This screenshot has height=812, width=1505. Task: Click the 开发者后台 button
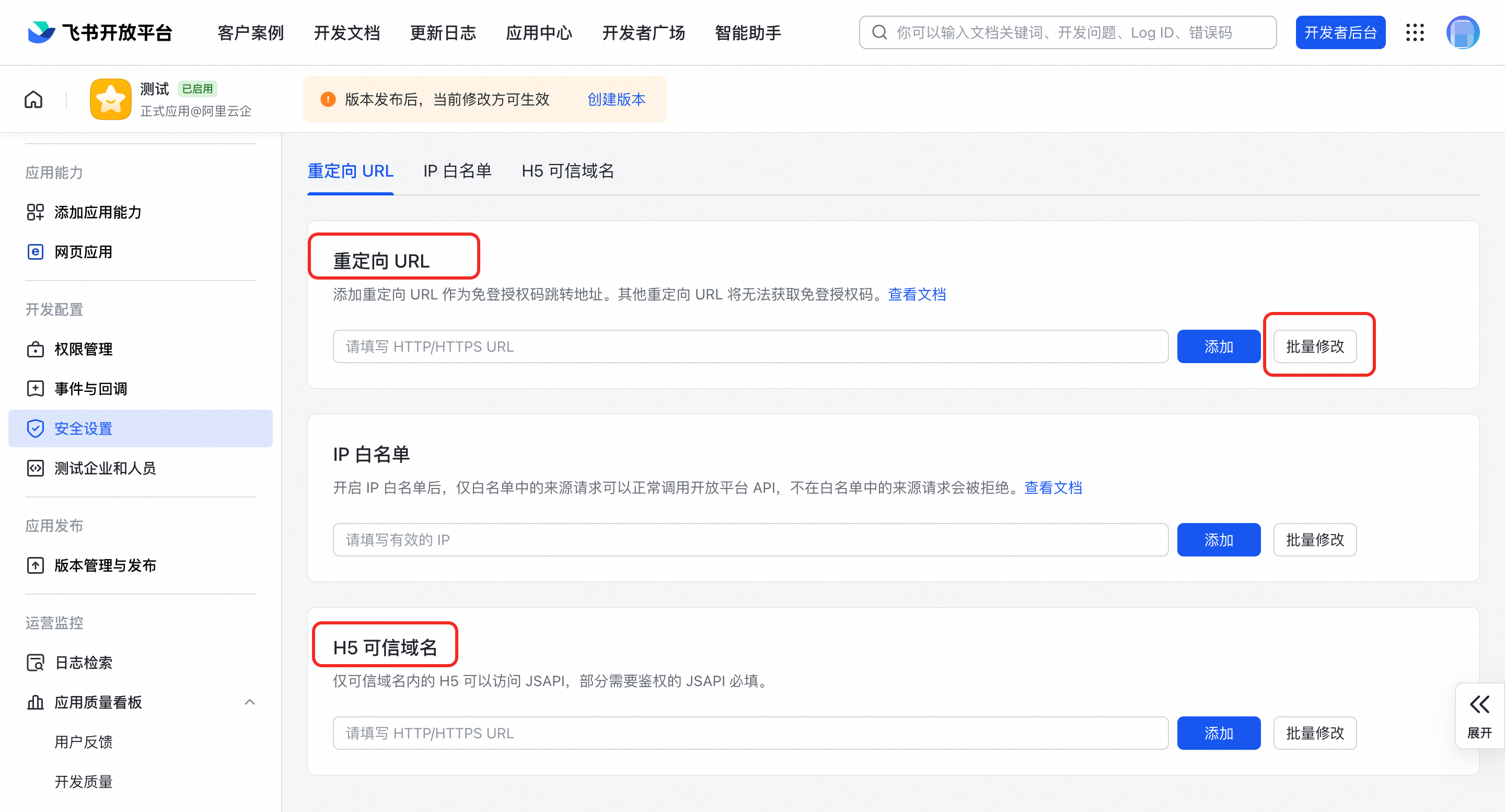[x=1340, y=33]
